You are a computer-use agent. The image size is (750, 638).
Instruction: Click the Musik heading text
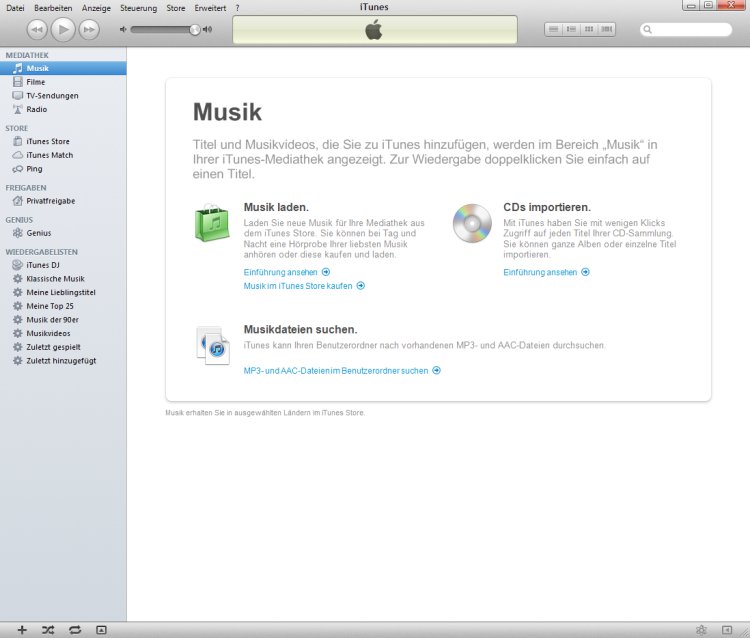227,112
